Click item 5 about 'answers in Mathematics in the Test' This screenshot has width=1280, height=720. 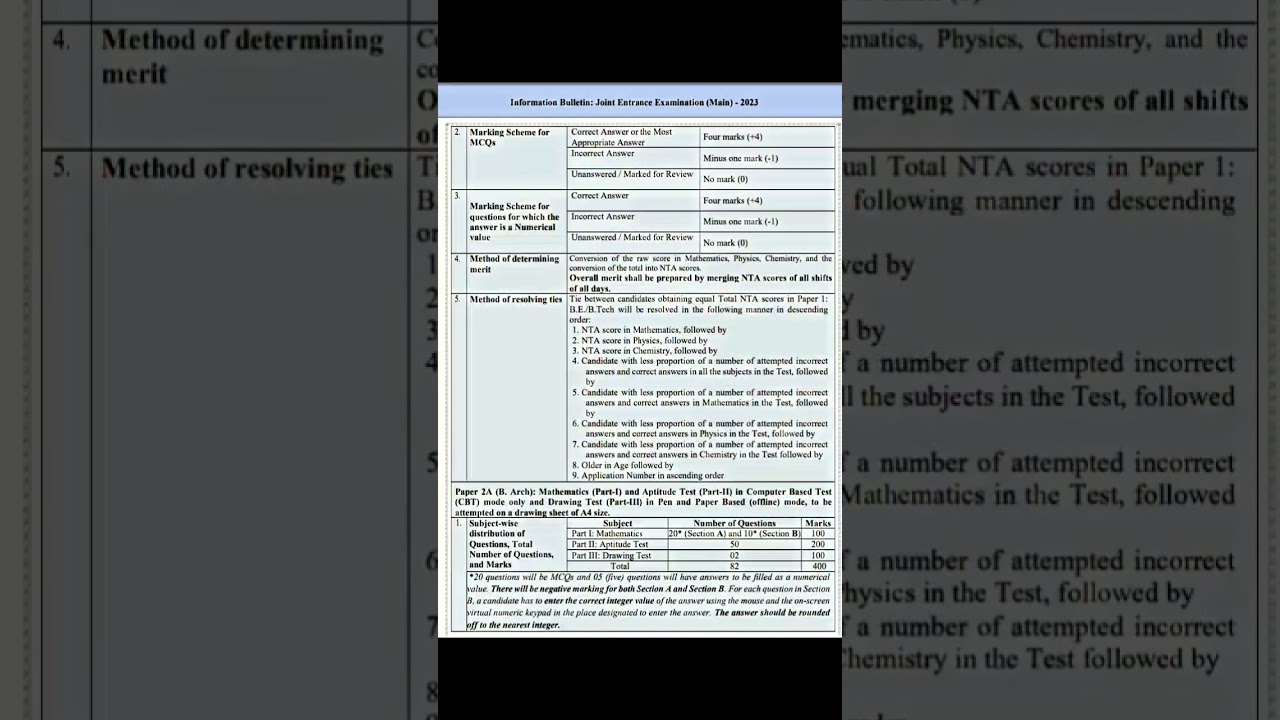(700, 402)
